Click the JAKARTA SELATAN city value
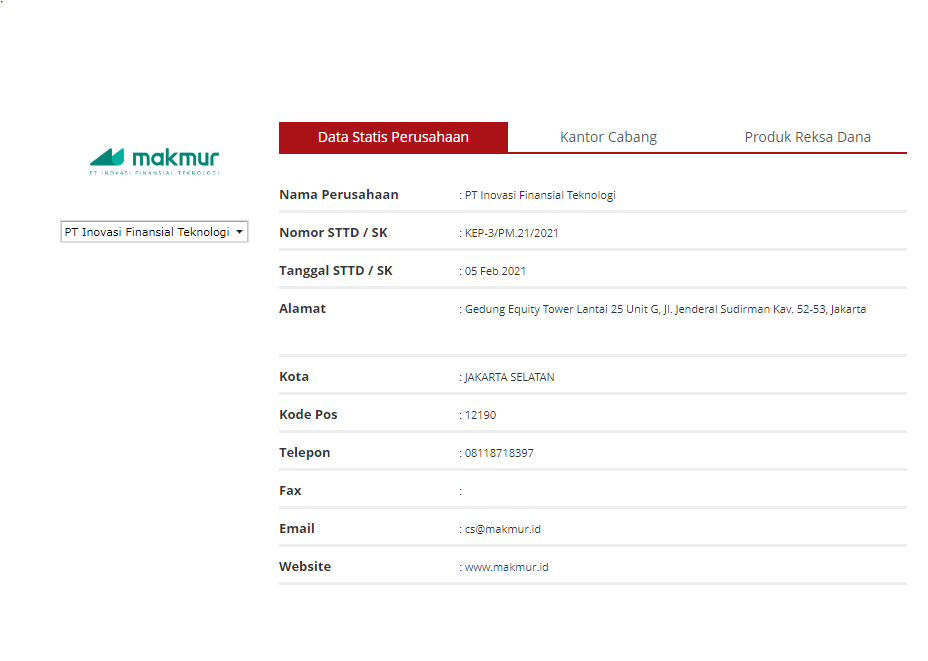This screenshot has width=928, height=661. (509, 377)
